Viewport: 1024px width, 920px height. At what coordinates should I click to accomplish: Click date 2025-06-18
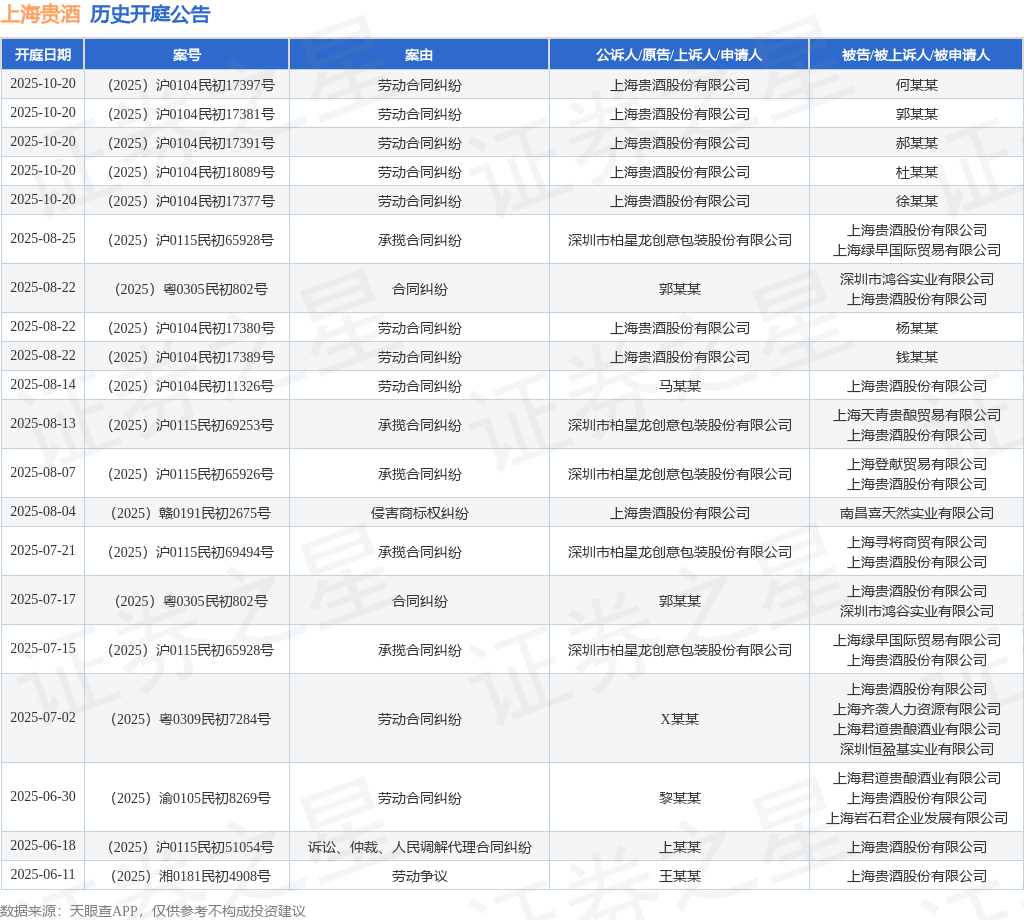pyautogui.click(x=43, y=846)
